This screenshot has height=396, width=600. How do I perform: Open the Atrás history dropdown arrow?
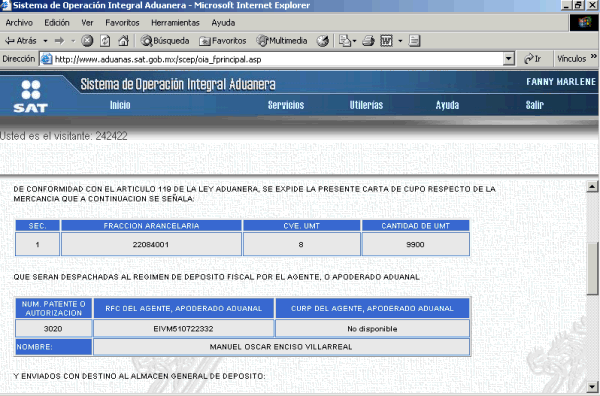(45, 41)
